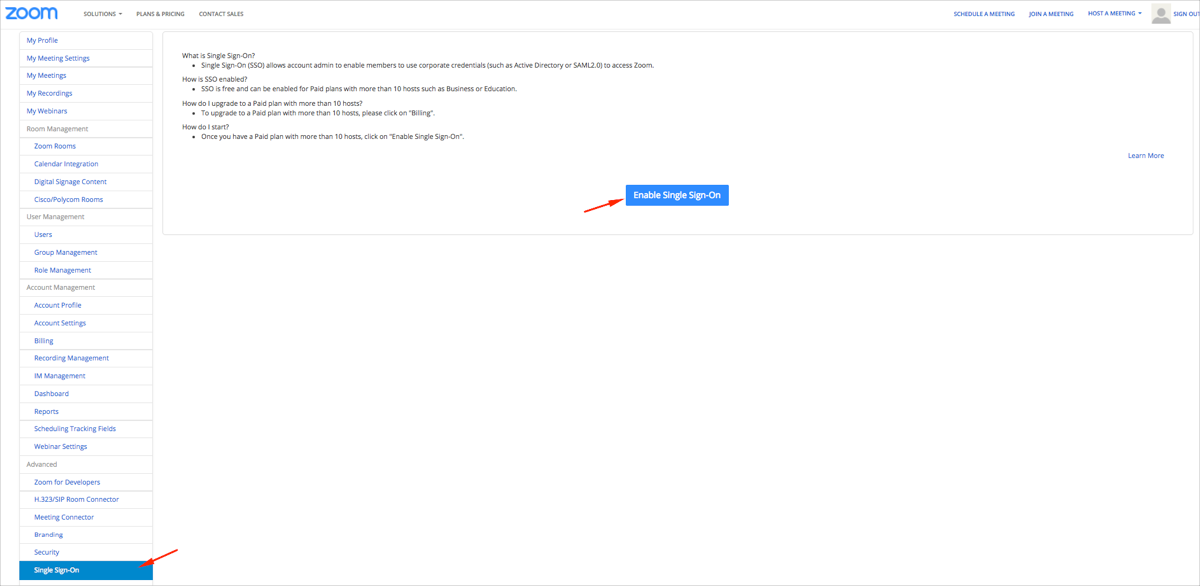Screen dimensions: 1200x586
Task: Navigate to Role Management
Action: (x=62, y=270)
